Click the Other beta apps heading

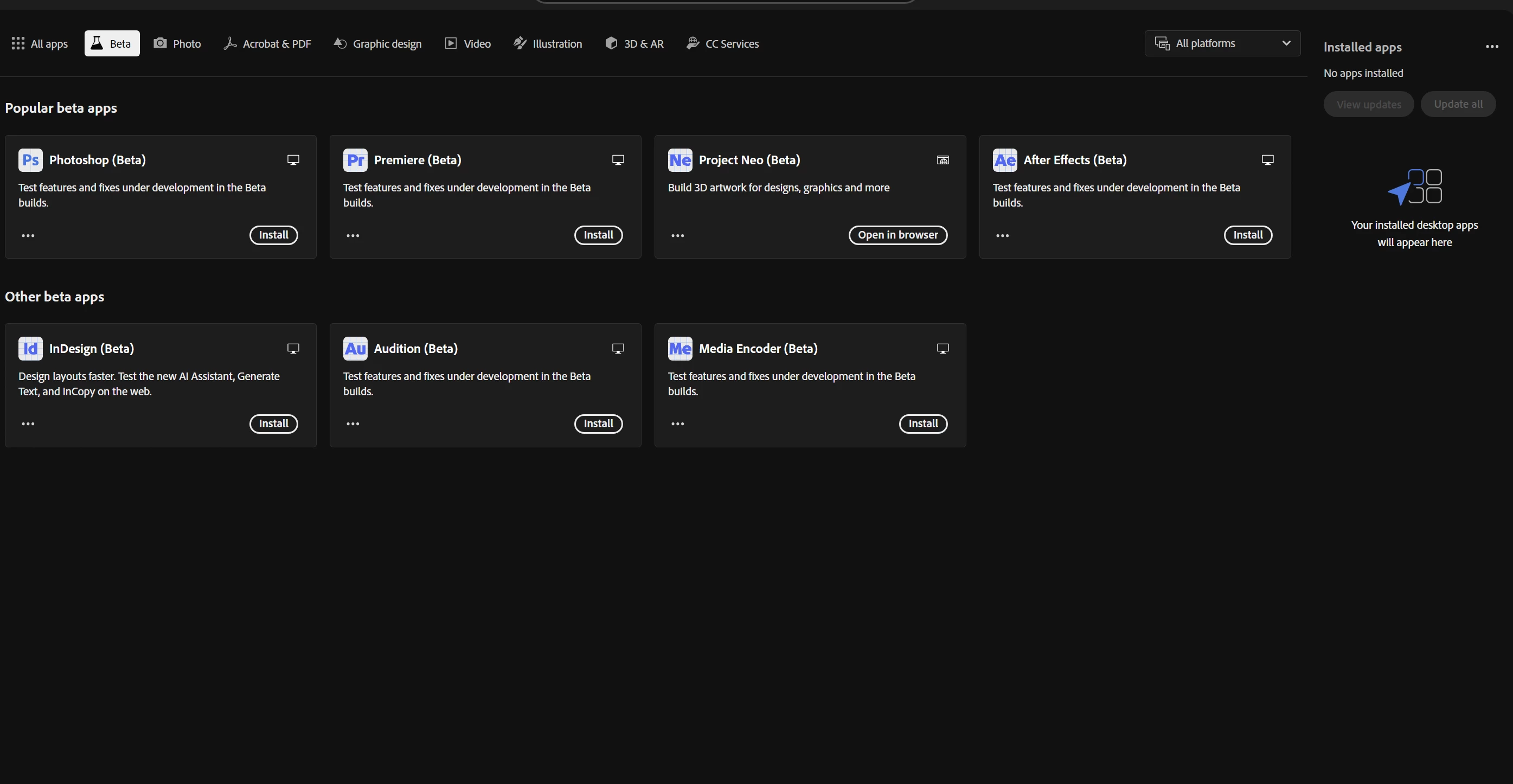tap(55, 297)
